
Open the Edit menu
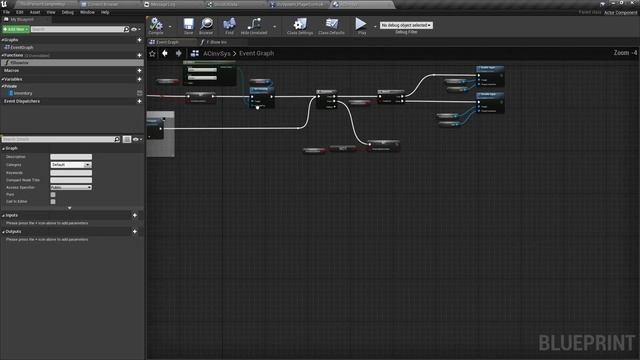click(20, 12)
